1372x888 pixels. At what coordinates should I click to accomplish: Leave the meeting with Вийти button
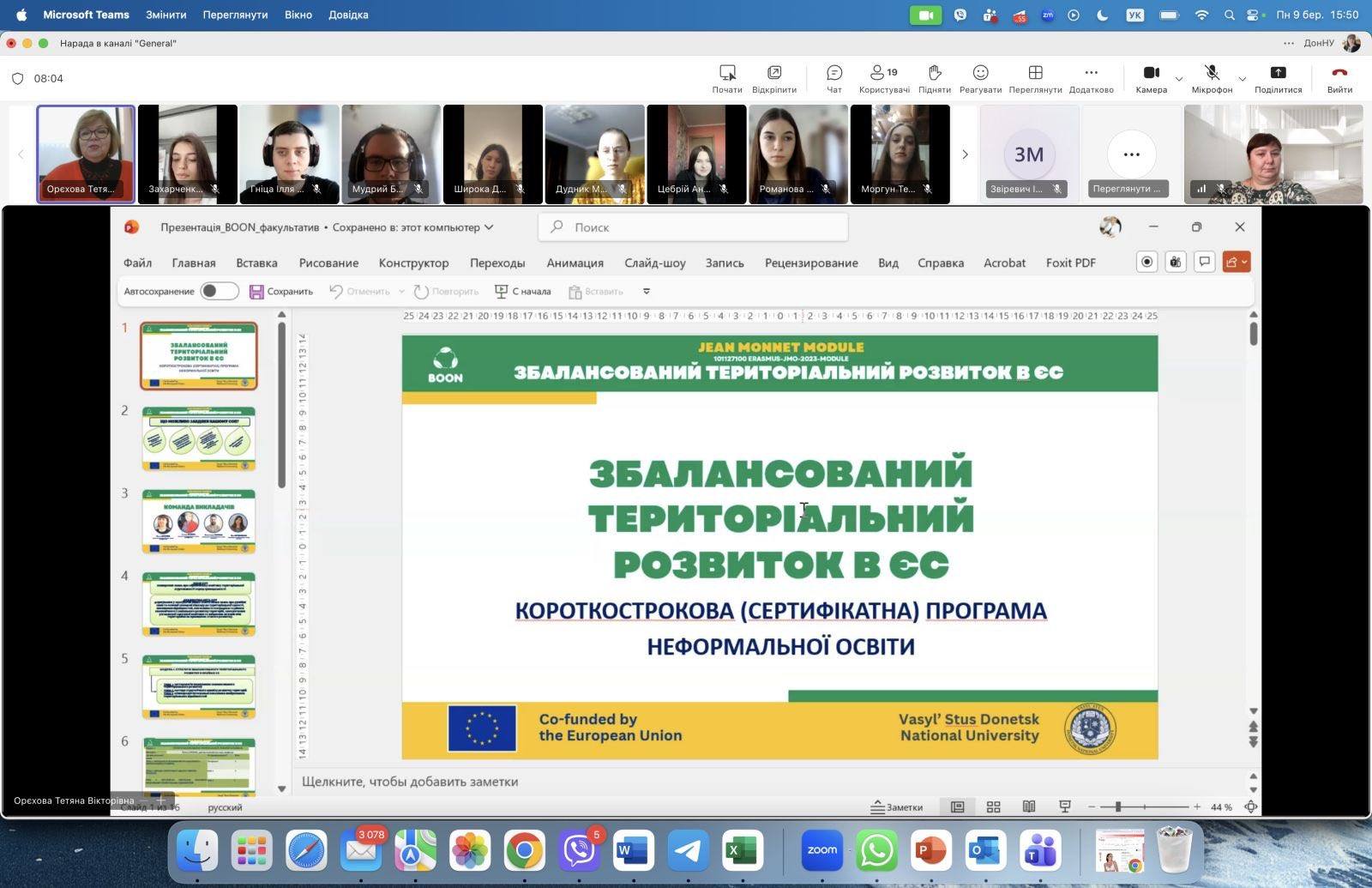(x=1339, y=77)
